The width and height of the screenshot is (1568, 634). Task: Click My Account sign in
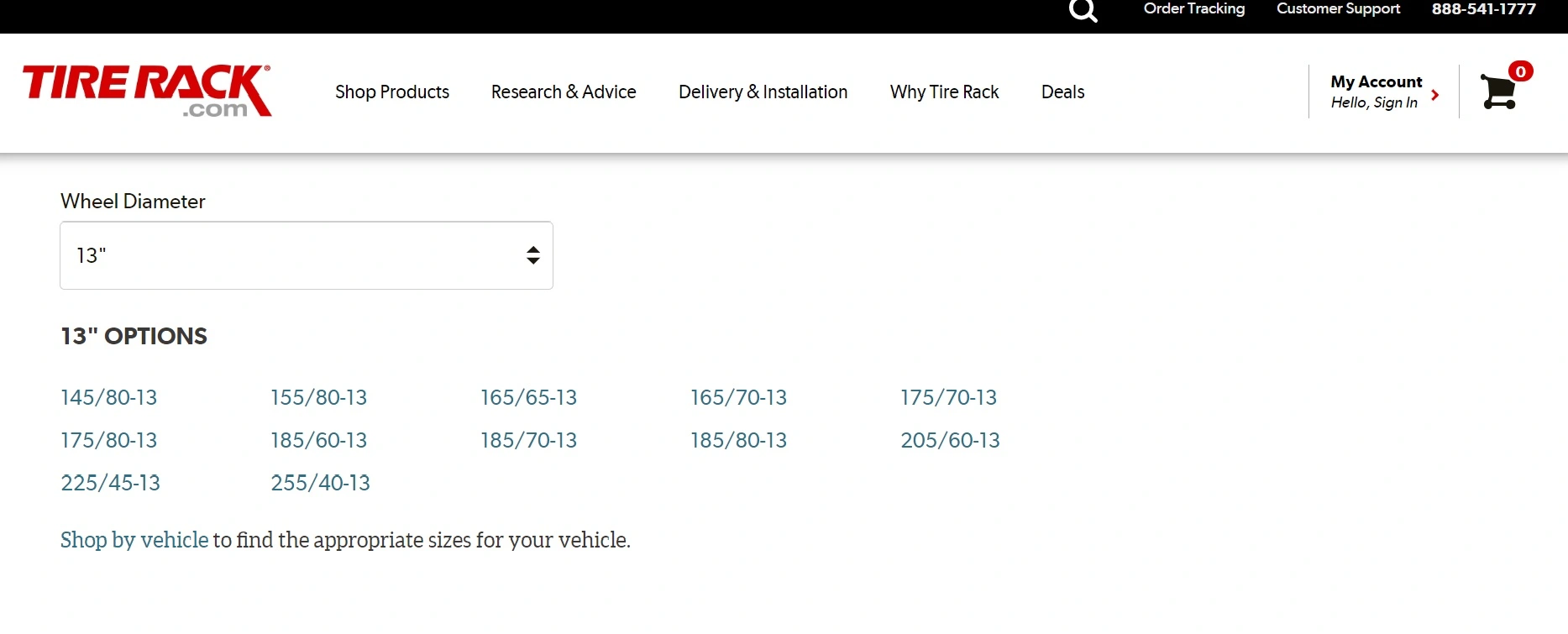tap(1377, 92)
